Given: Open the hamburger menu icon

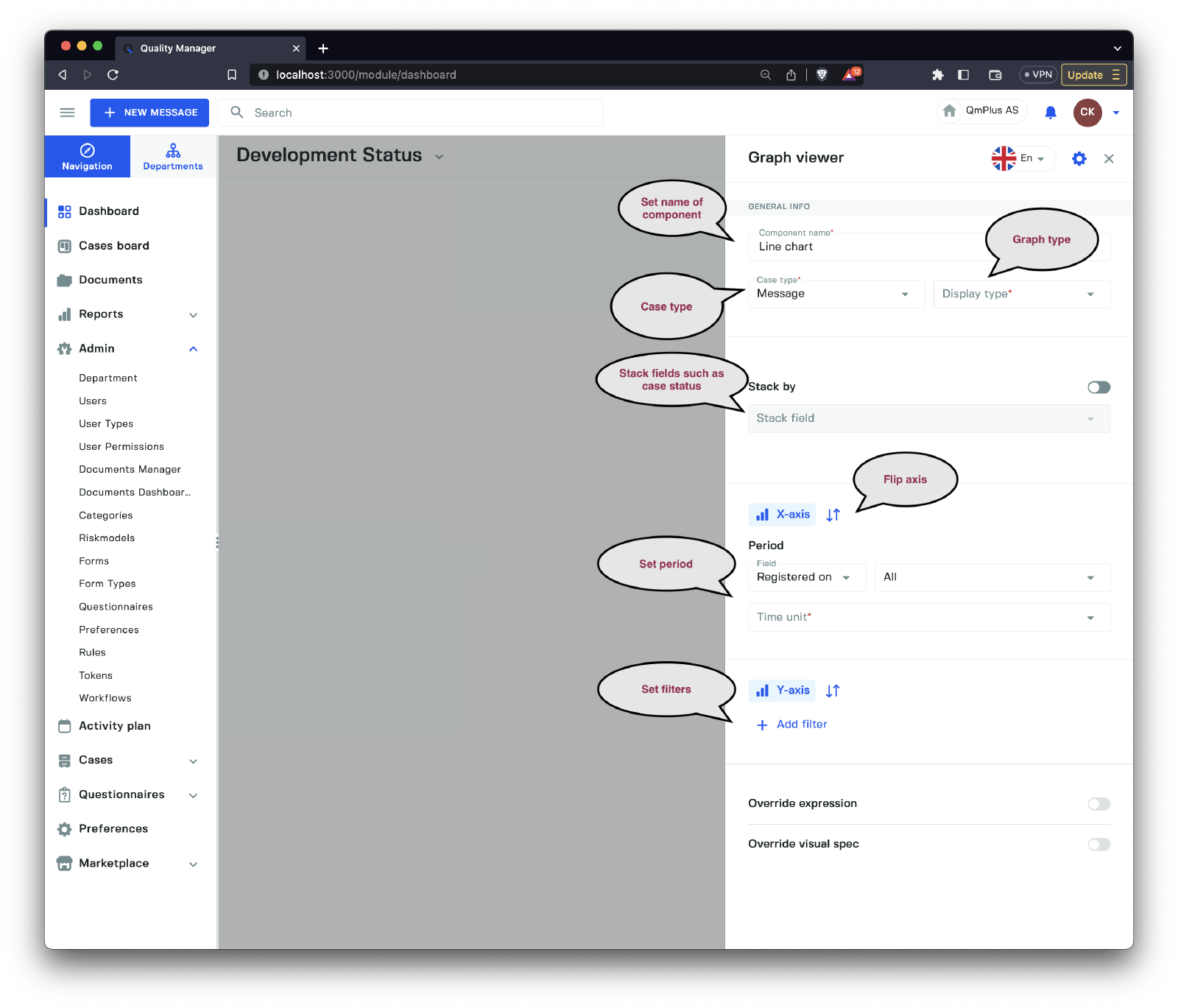Looking at the screenshot, I should 67,113.
